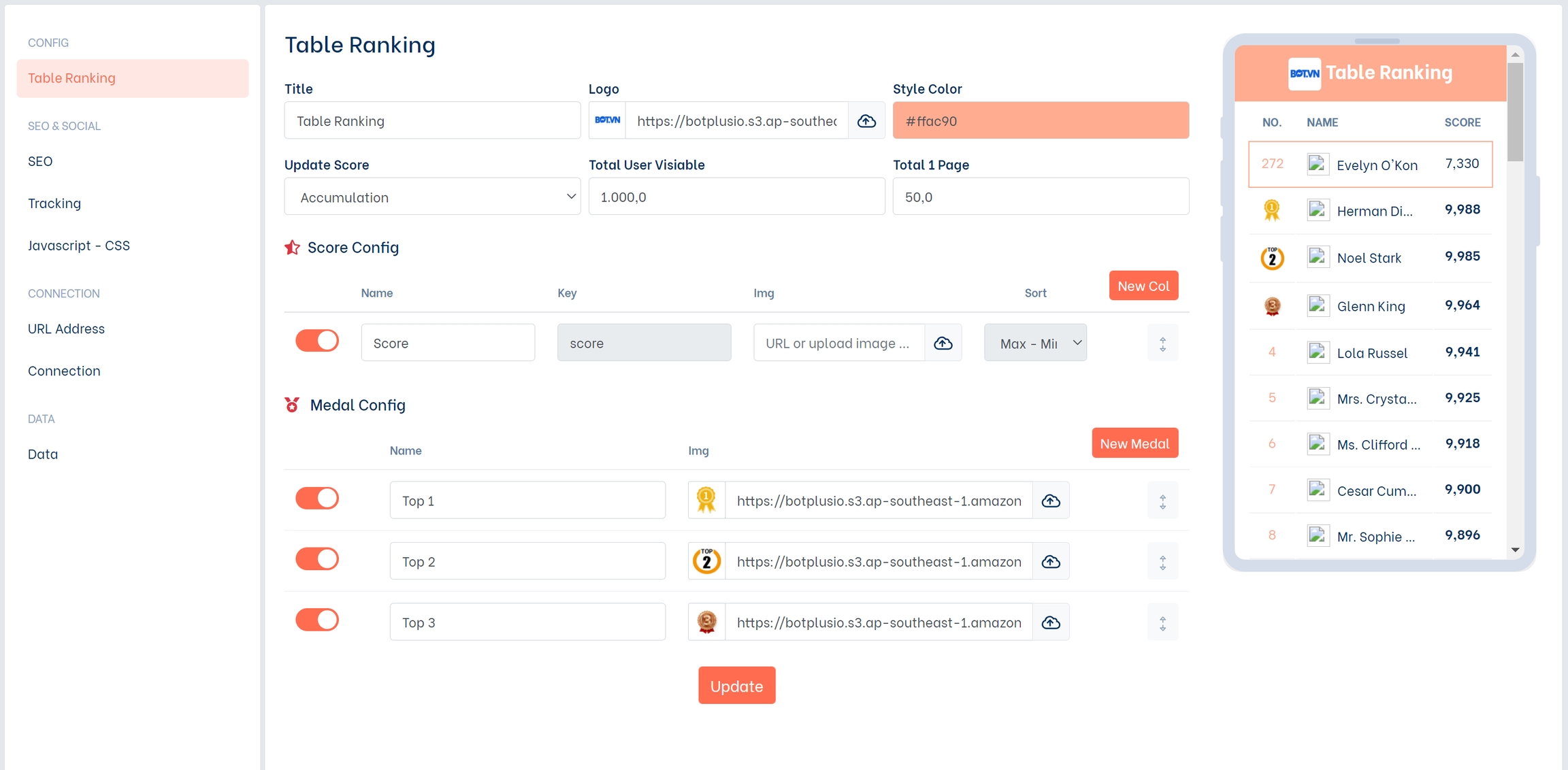Click the #ffac90 Style Color field

tap(1041, 121)
